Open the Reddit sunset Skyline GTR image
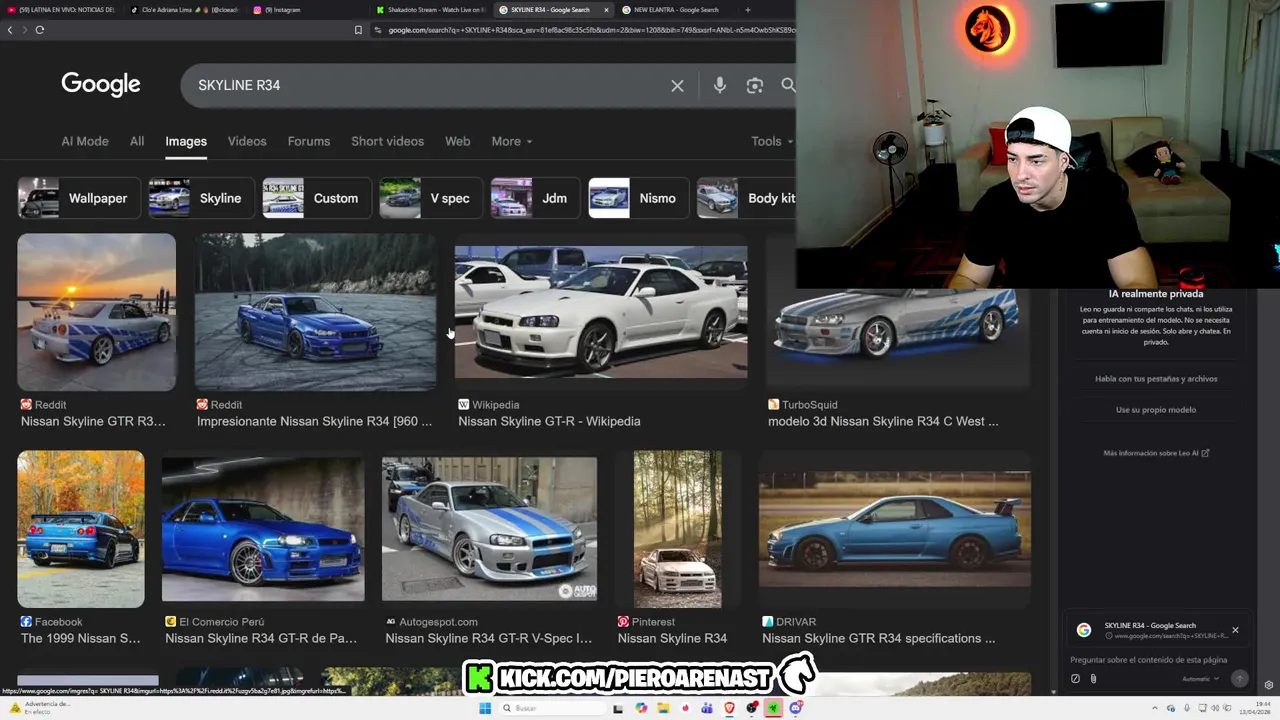 coord(96,312)
